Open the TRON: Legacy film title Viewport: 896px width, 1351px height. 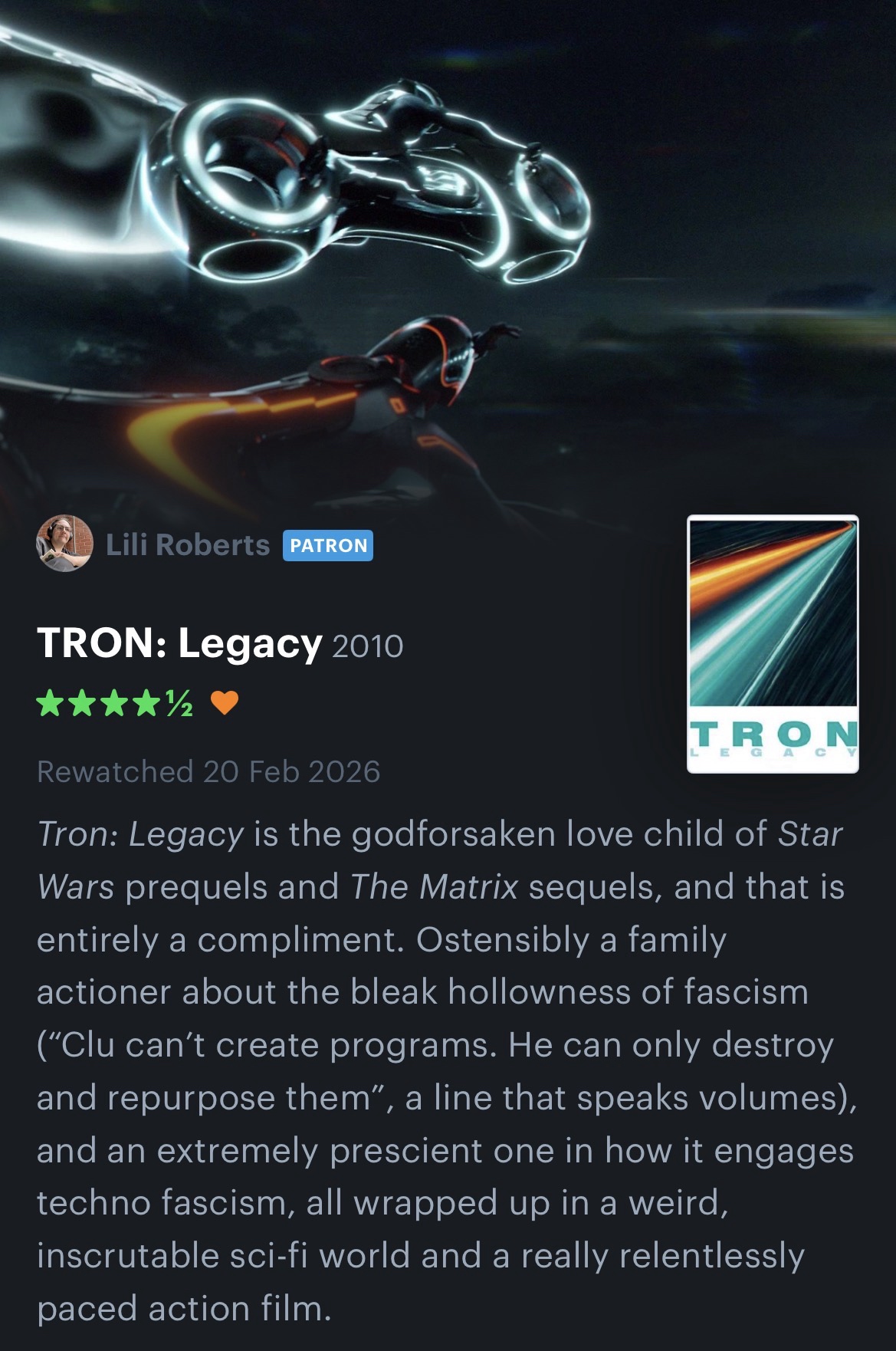click(x=179, y=643)
